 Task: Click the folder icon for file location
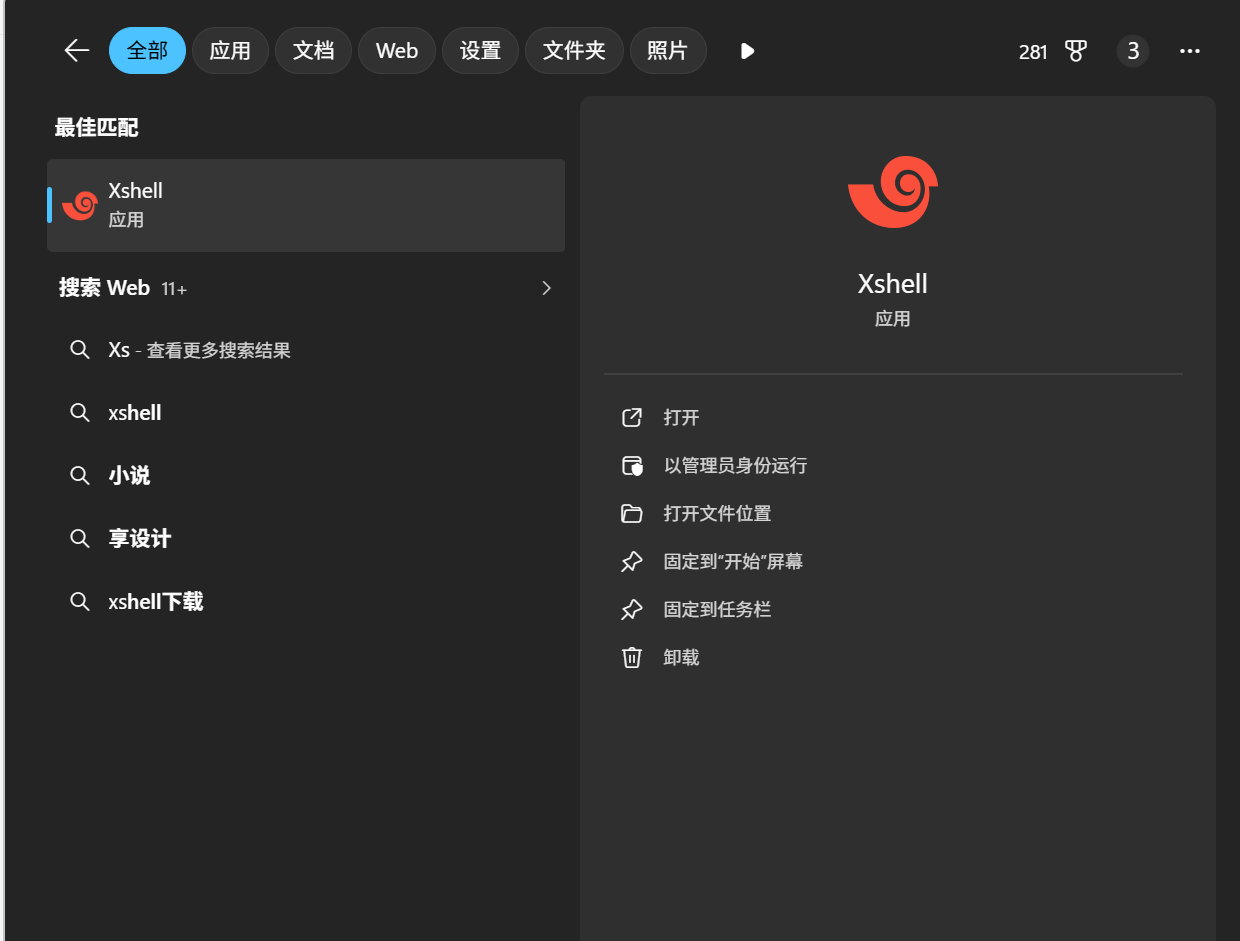pyautogui.click(x=632, y=514)
